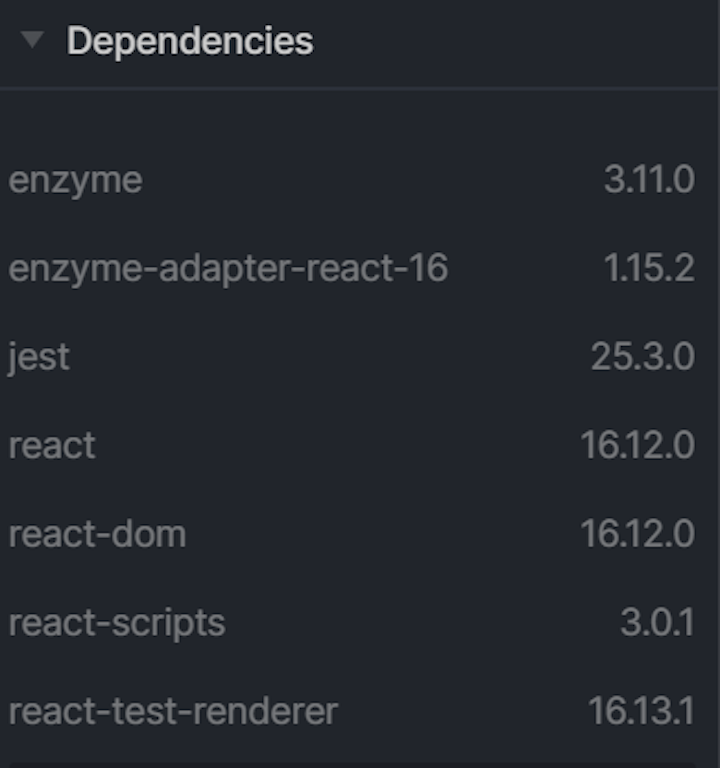720x768 pixels.
Task: Select the jest dependency
Action: point(39,358)
